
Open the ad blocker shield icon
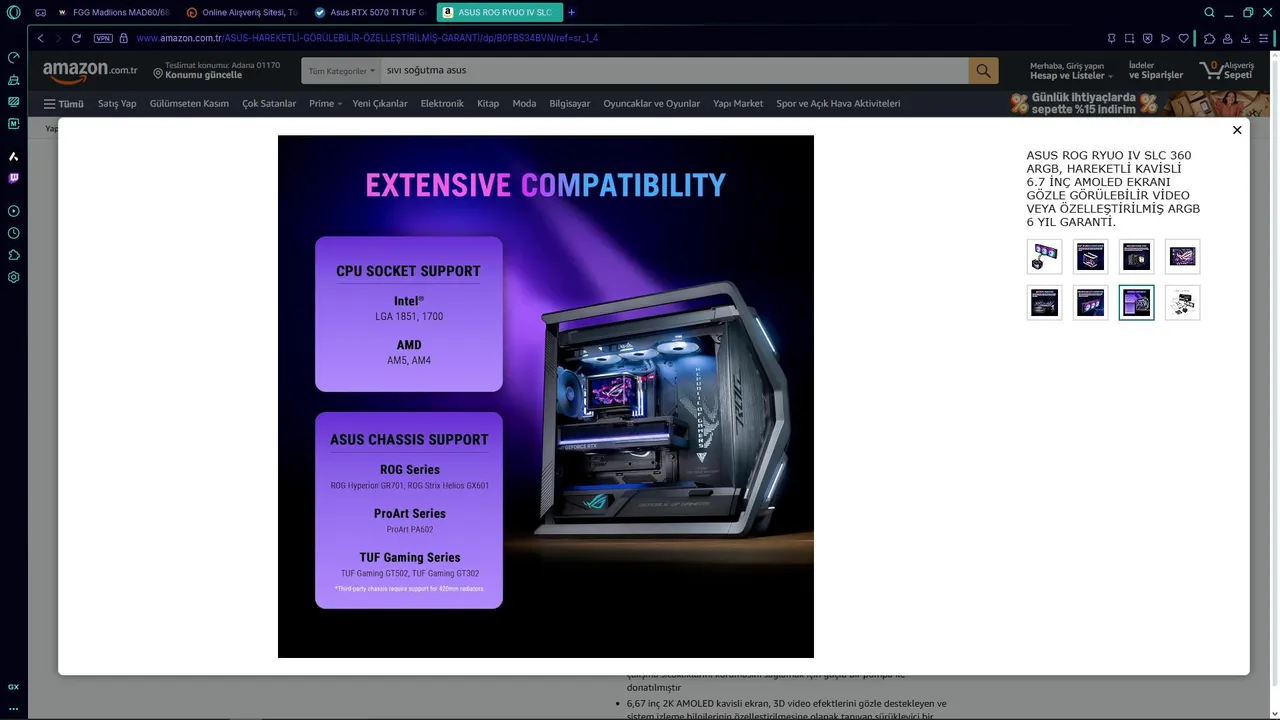(1147, 38)
